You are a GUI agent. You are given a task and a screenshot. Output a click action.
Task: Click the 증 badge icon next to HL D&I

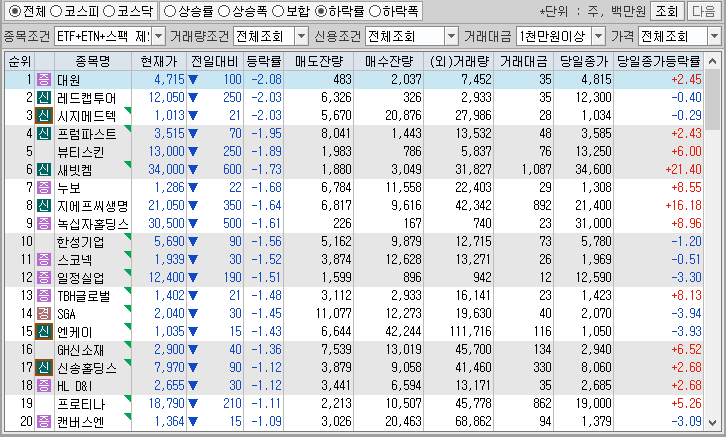pos(44,386)
